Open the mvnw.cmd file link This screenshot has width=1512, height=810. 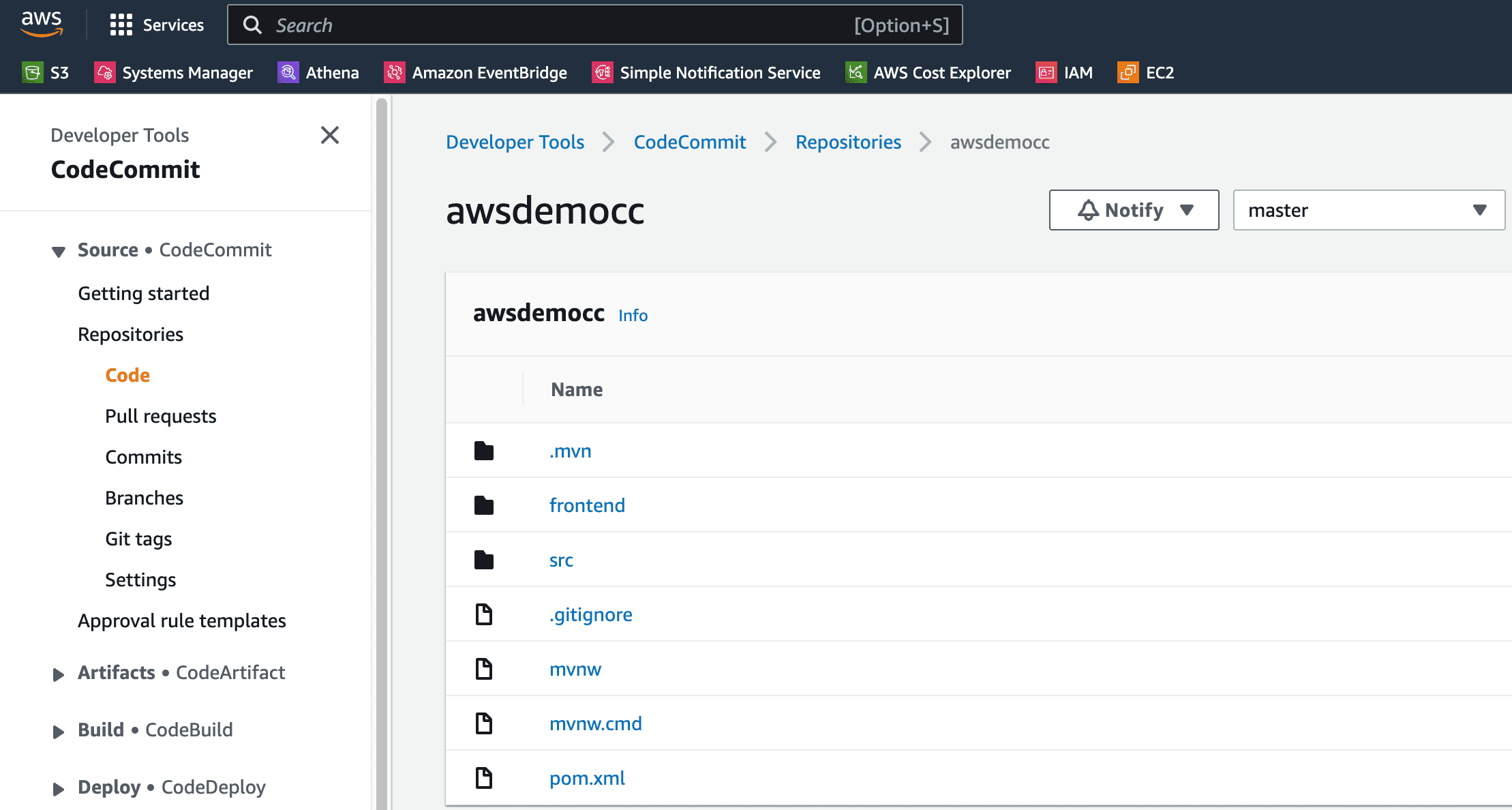pos(596,723)
